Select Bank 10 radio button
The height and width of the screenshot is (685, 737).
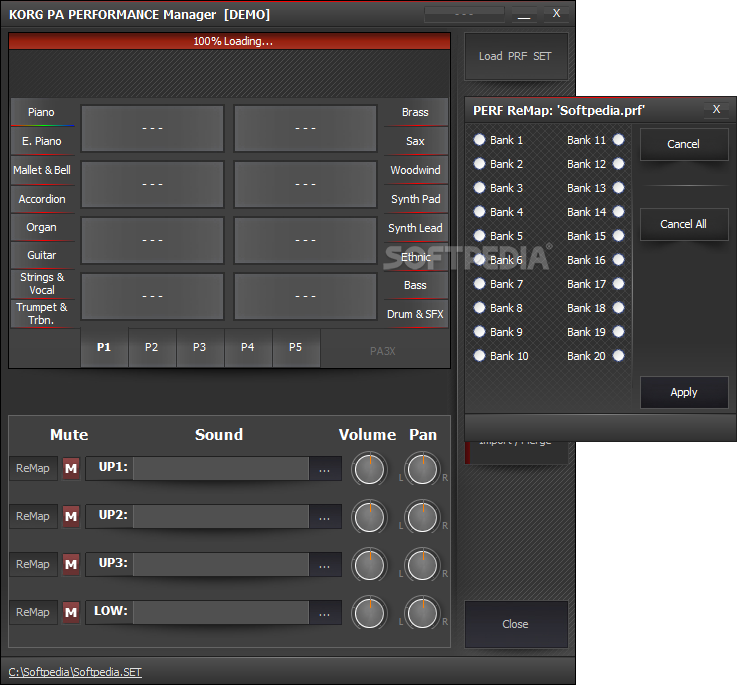(479, 355)
